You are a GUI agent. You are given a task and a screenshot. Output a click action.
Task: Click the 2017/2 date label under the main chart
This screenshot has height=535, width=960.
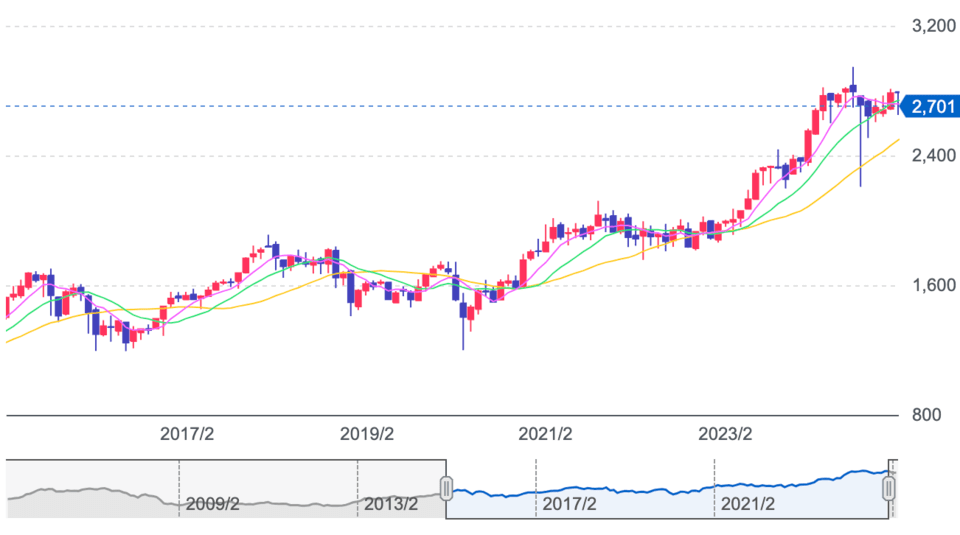click(x=187, y=434)
